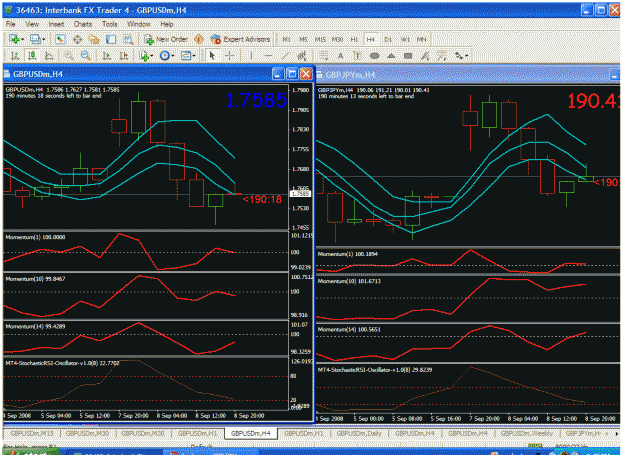Screen dimensions: 625x455
Task: Show the Terminal window icon
Action: pyautogui.click(x=111, y=39)
